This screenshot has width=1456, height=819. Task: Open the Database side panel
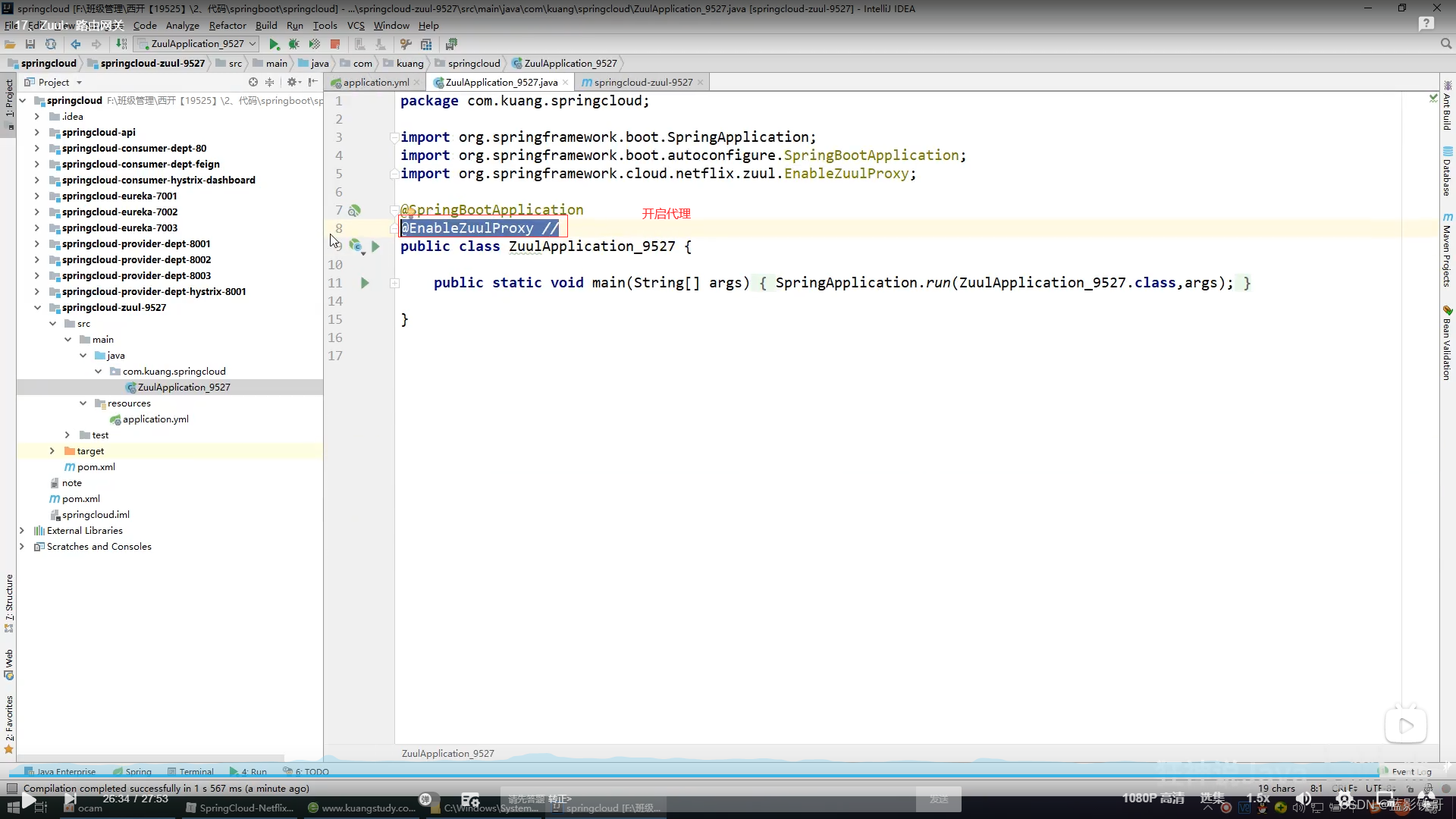tap(1447, 171)
